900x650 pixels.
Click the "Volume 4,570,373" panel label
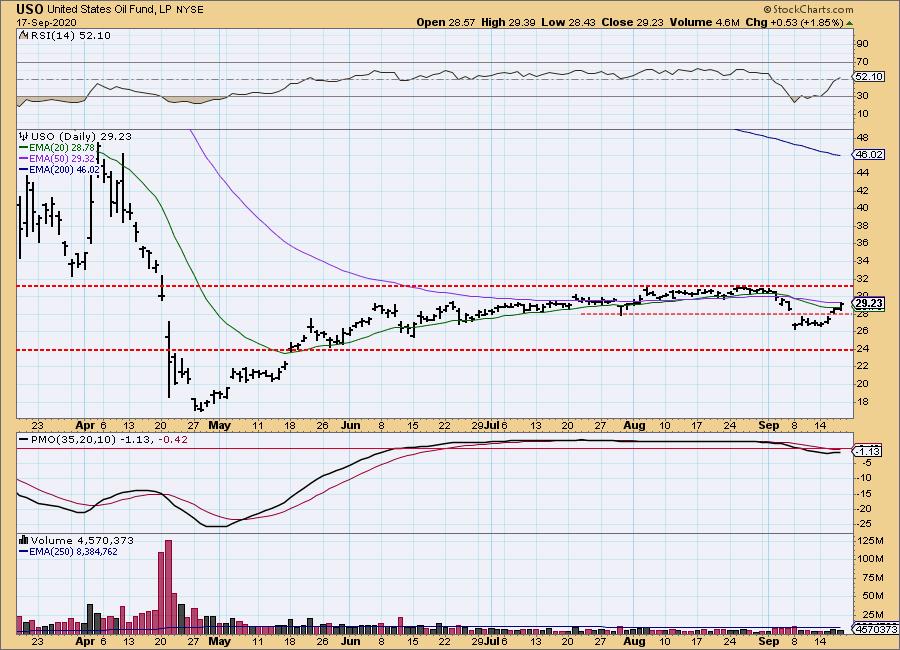(82, 540)
